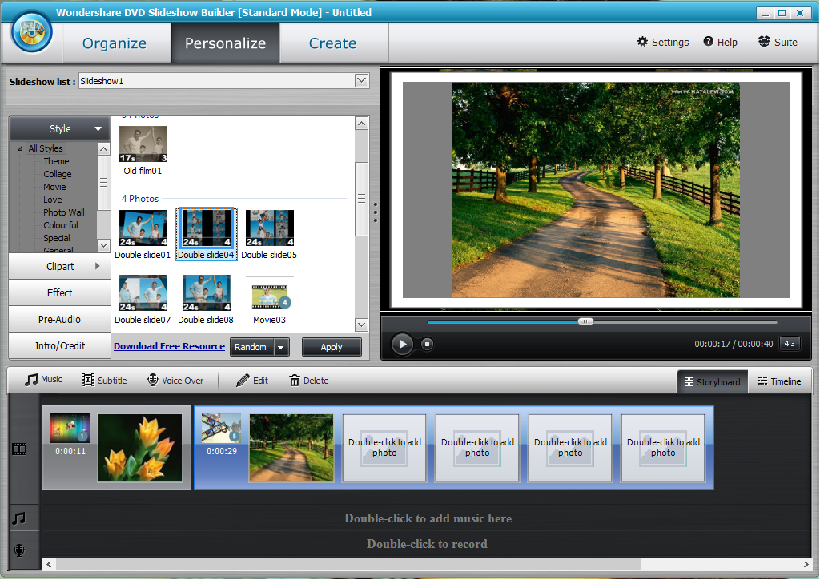
Task: Click 'Double-click to add music here' track
Action: pyautogui.click(x=428, y=518)
